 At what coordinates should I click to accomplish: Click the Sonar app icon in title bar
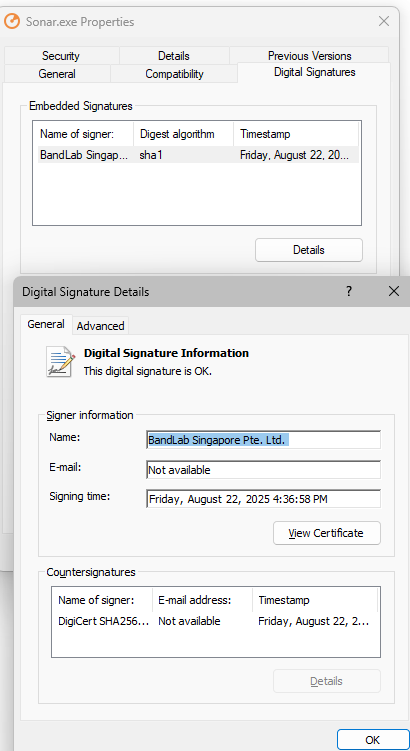[x=12, y=22]
